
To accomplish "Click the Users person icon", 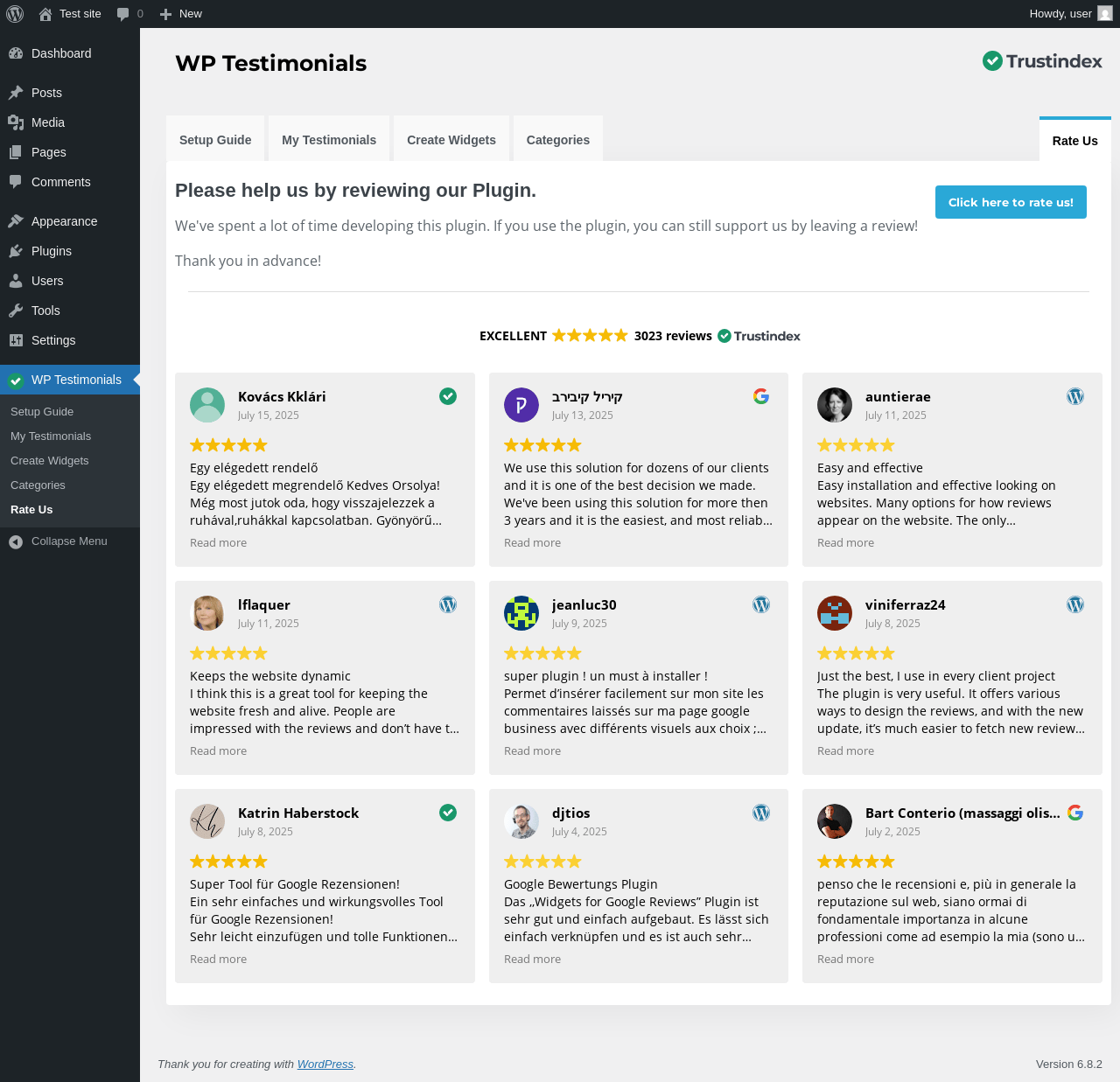I will coord(16,281).
